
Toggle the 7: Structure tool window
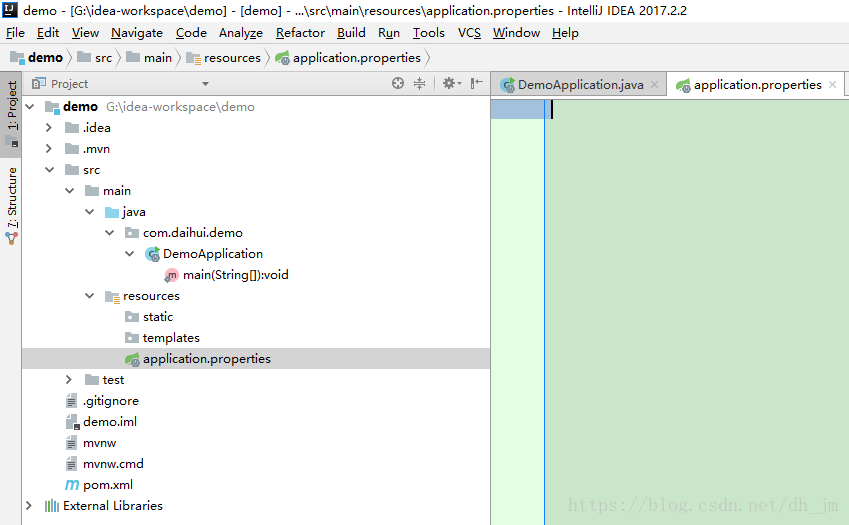click(x=11, y=206)
